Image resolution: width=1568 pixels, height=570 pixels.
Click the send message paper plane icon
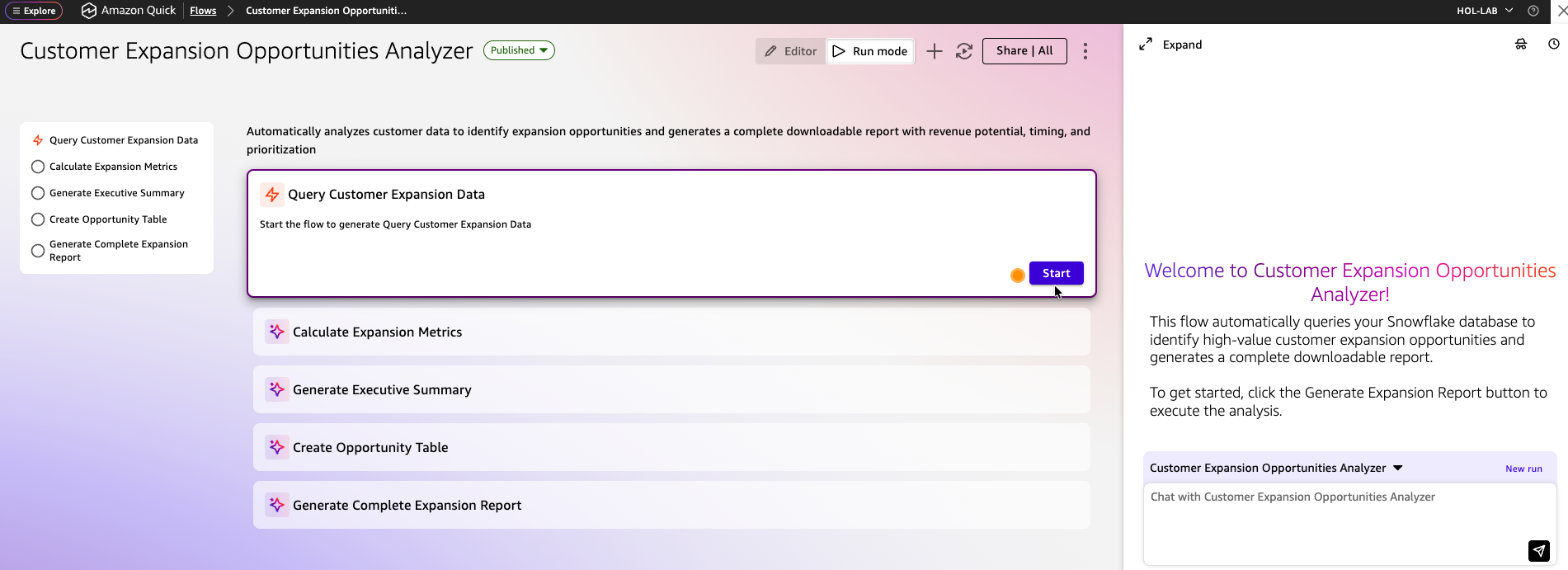(x=1539, y=550)
